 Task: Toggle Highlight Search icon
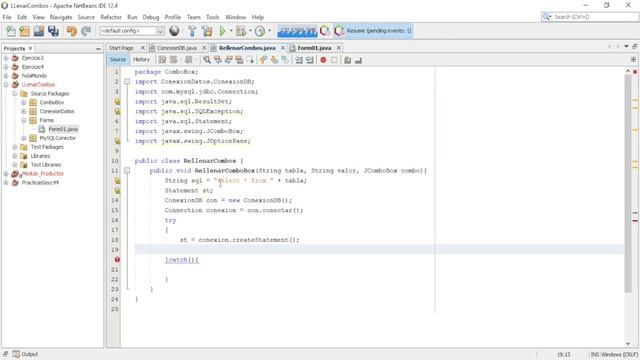pos(239,60)
